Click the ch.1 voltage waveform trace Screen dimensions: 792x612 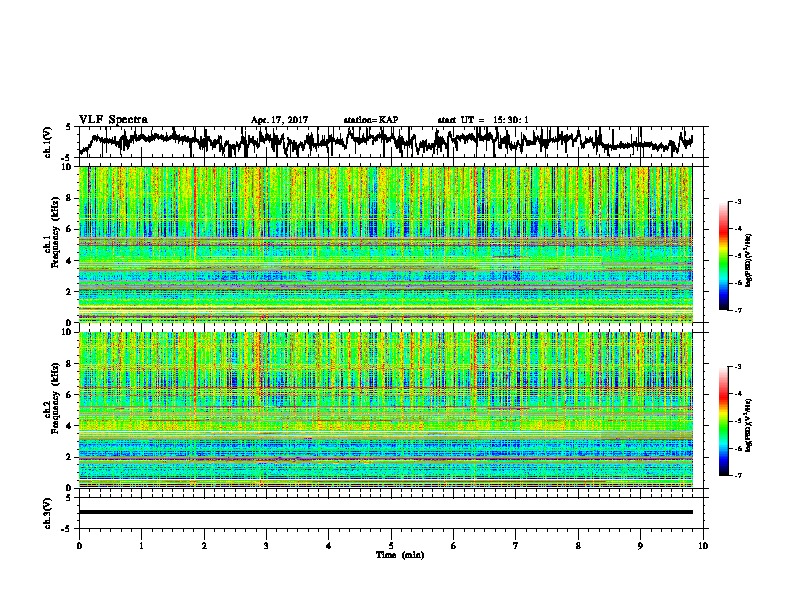(386, 141)
